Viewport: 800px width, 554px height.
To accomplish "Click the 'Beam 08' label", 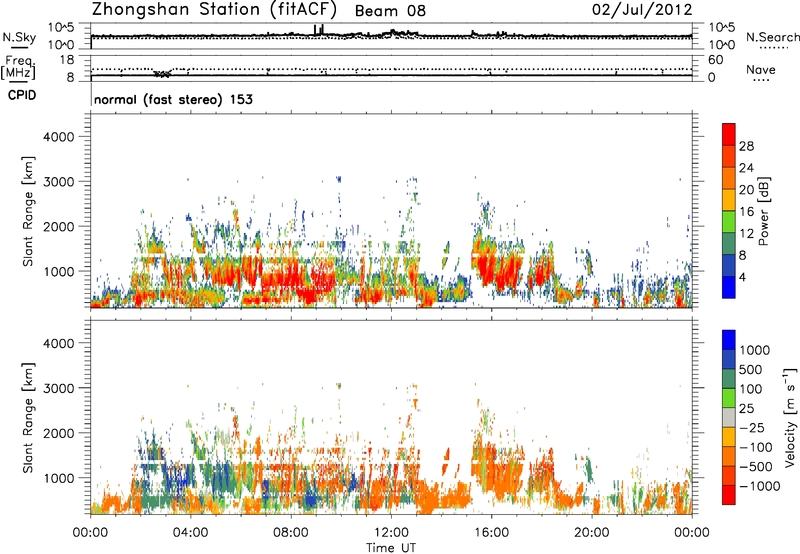I will point(390,11).
